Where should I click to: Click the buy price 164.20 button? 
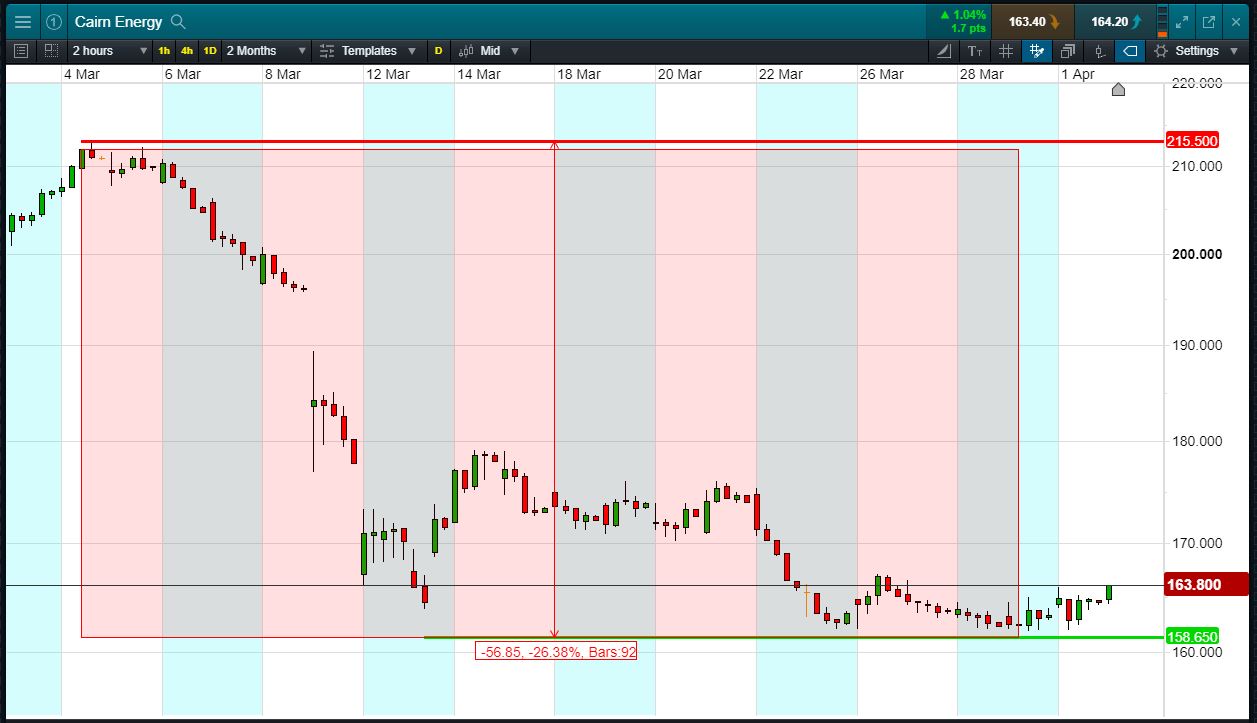(x=1115, y=21)
